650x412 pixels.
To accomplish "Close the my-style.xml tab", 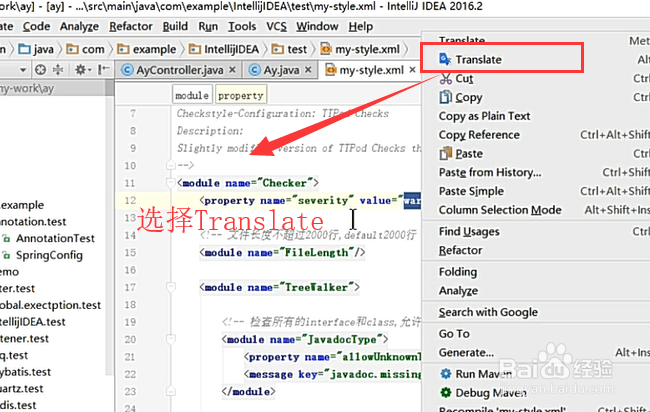I will (x=412, y=70).
